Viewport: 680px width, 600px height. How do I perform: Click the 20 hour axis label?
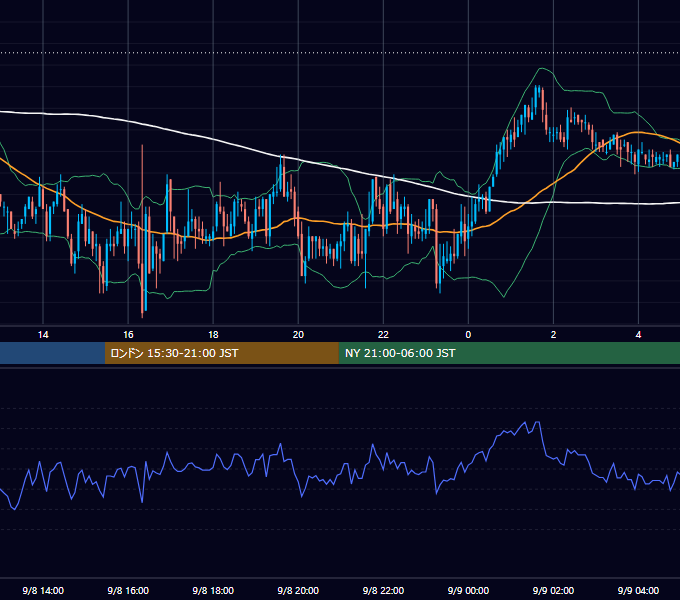pos(298,335)
